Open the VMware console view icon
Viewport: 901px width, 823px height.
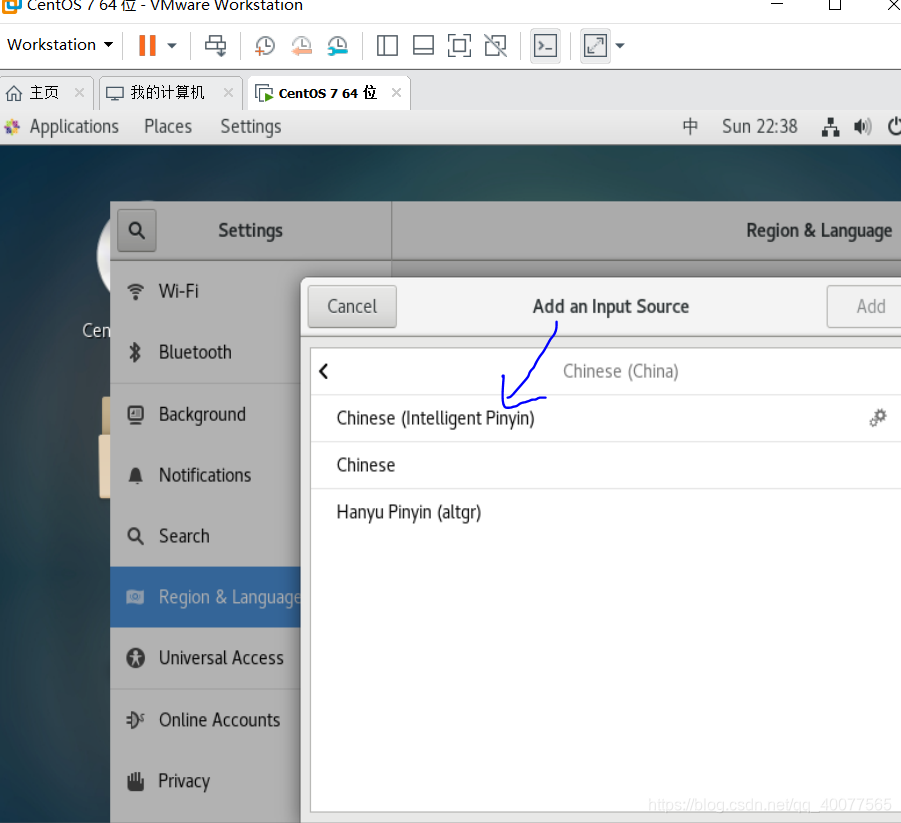click(x=545, y=45)
